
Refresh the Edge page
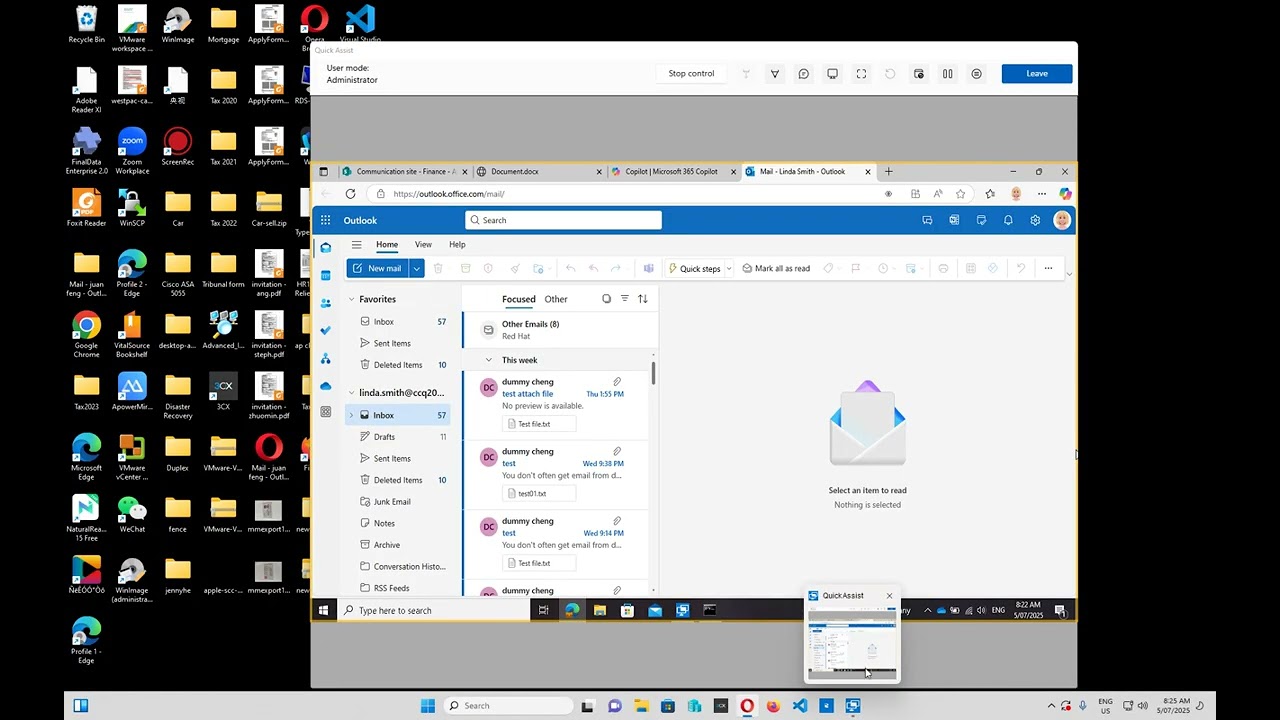point(350,194)
